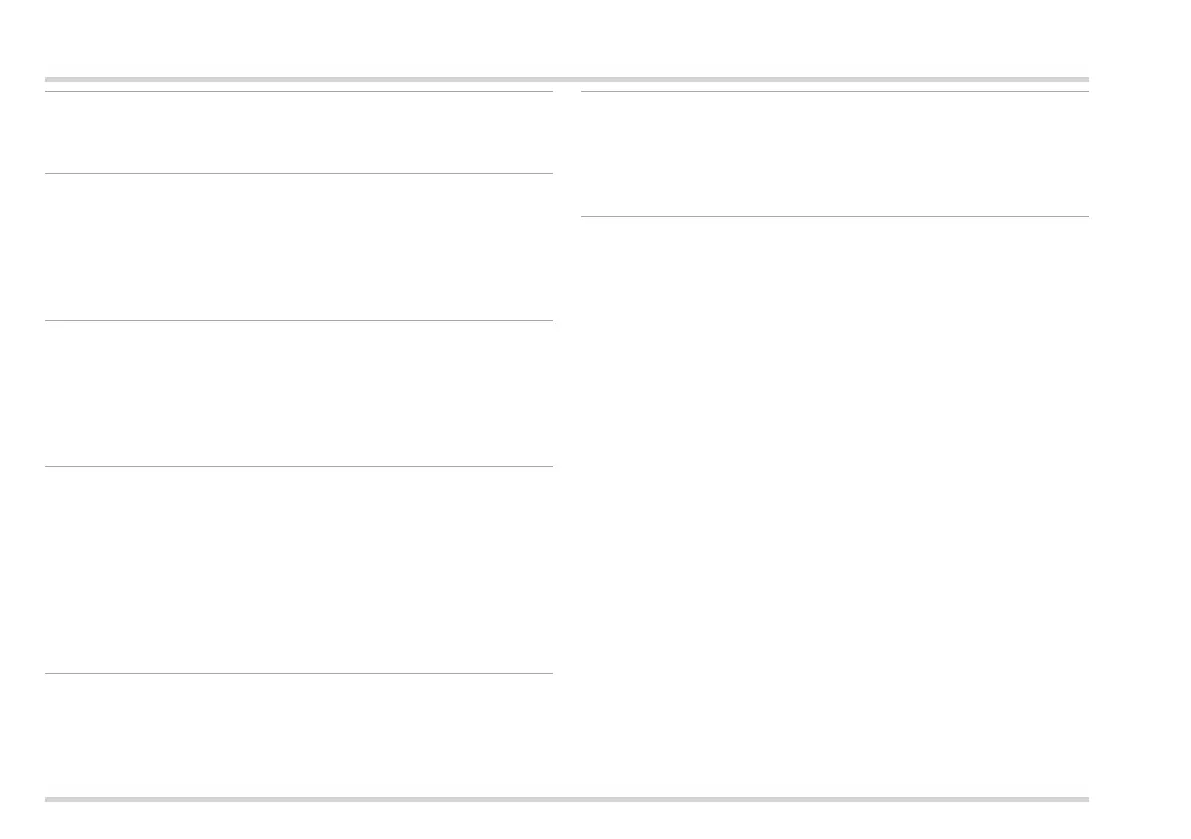Click the second divider line in left column
The width and height of the screenshot is (1191, 839).
[x=298, y=174]
